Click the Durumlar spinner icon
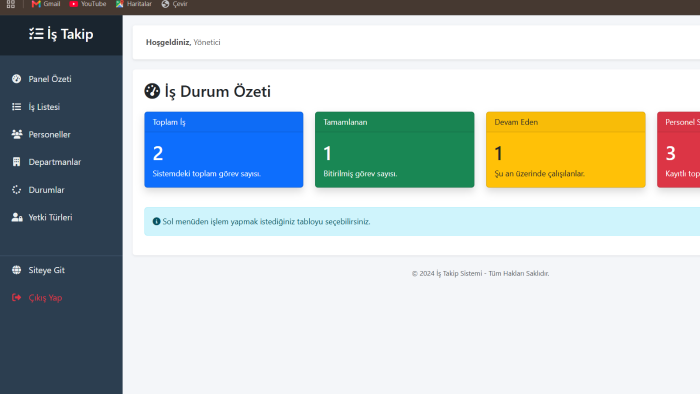The image size is (700, 394). click(x=17, y=190)
